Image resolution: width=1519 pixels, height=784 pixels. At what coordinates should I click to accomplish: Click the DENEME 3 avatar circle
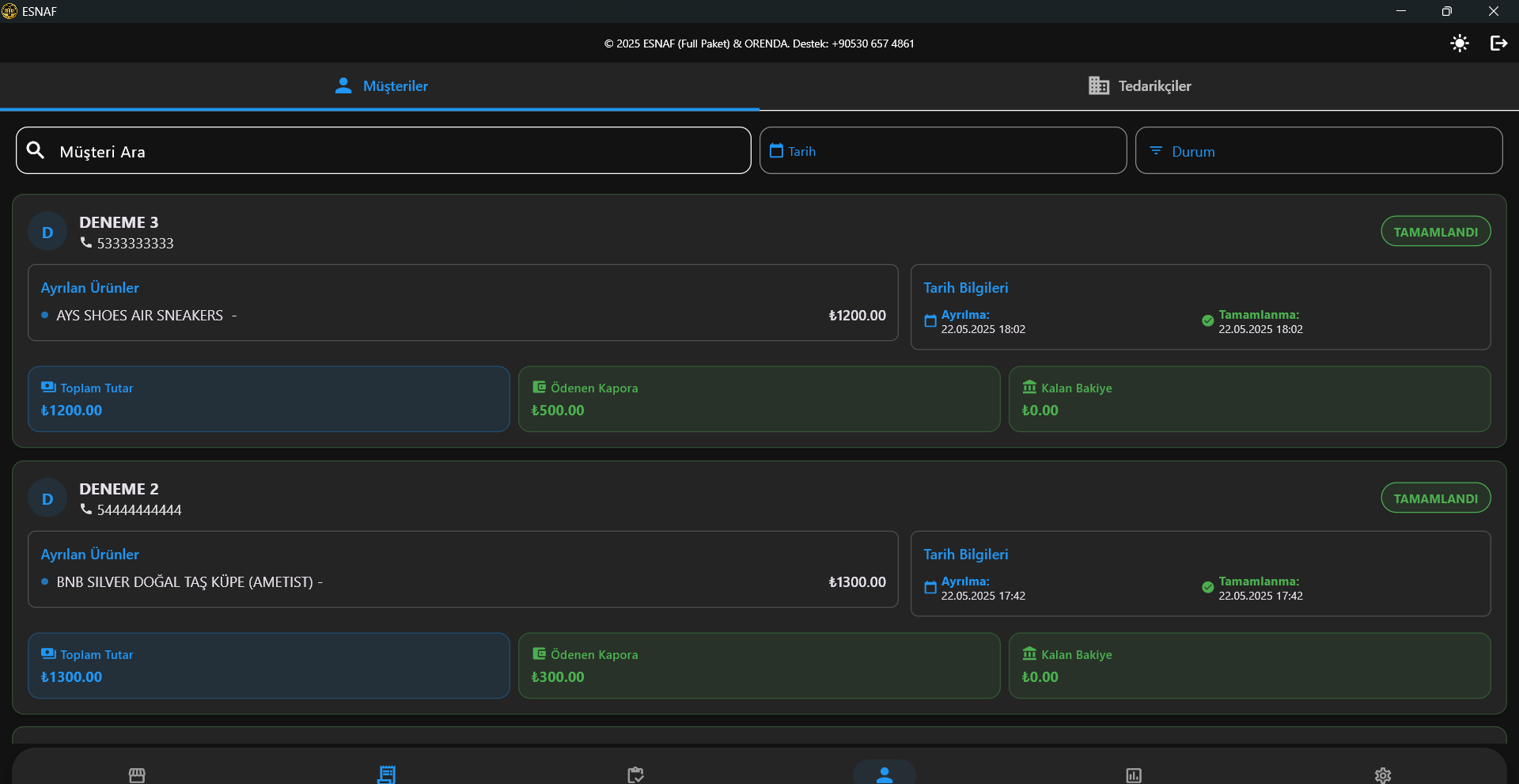[47, 233]
